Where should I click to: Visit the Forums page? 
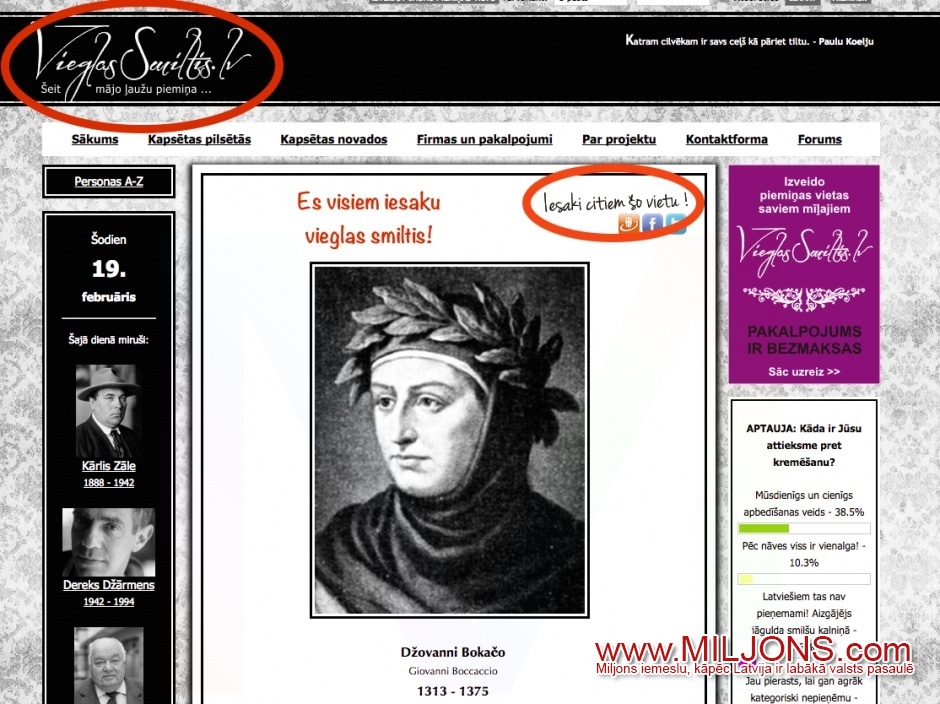point(819,140)
